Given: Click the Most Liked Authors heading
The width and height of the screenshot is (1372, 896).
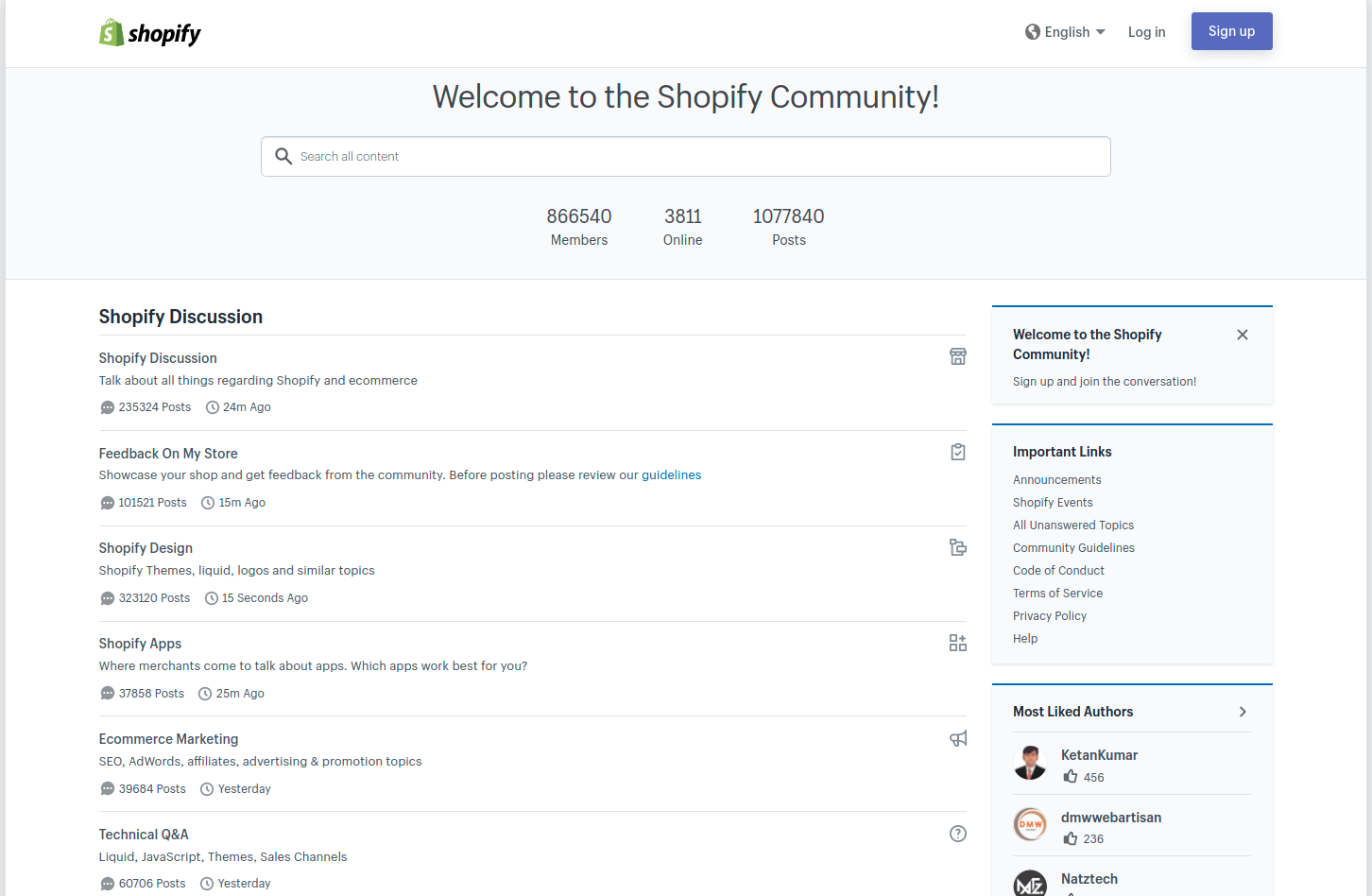Looking at the screenshot, I should [x=1072, y=712].
